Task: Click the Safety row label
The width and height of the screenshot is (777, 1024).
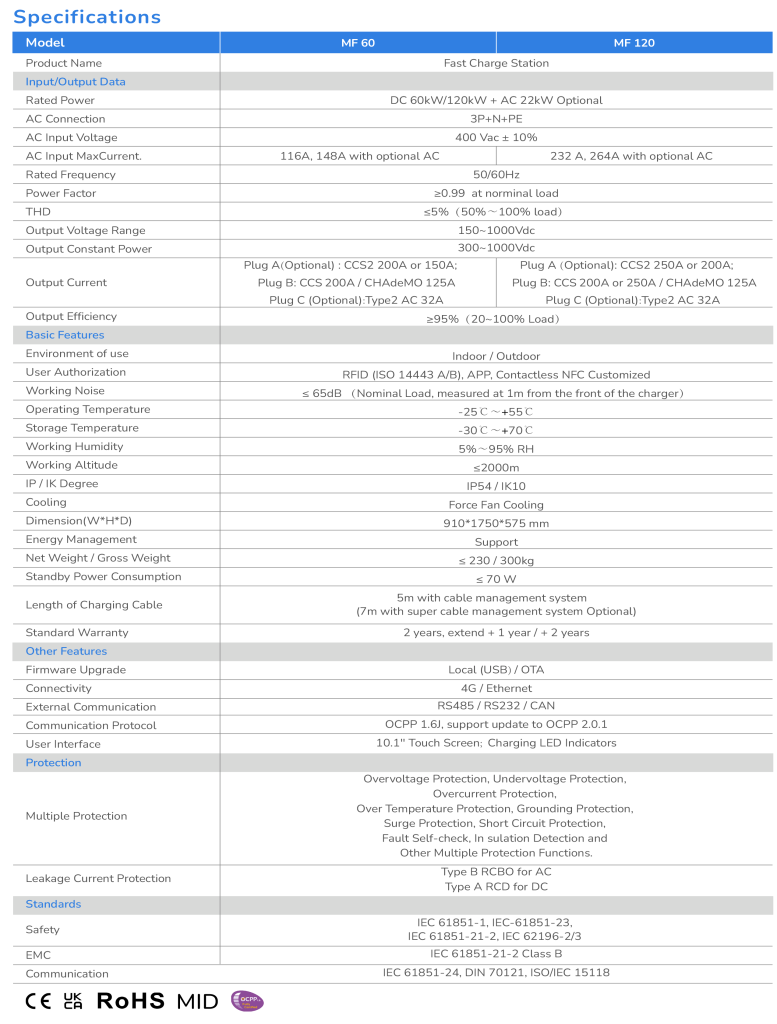Action: pos(42,929)
